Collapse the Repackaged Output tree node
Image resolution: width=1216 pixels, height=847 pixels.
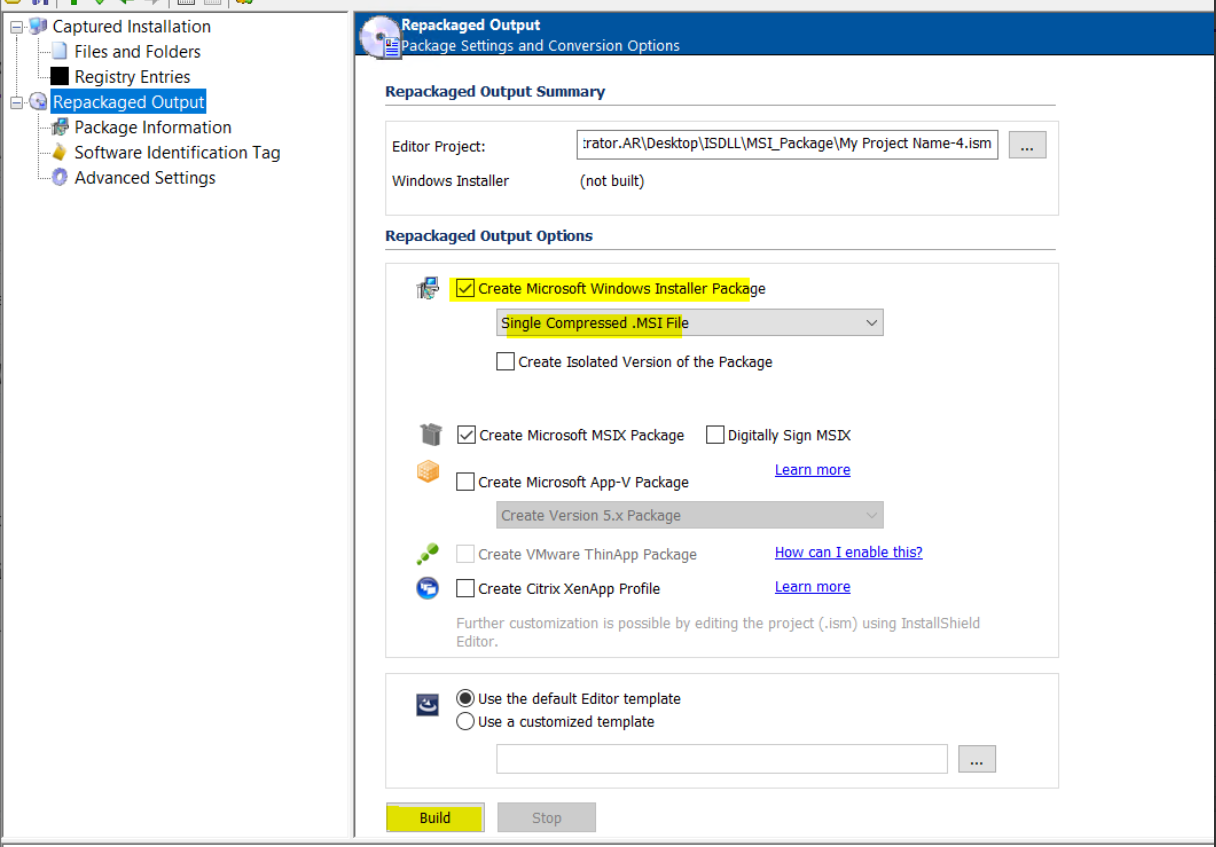coord(16,102)
